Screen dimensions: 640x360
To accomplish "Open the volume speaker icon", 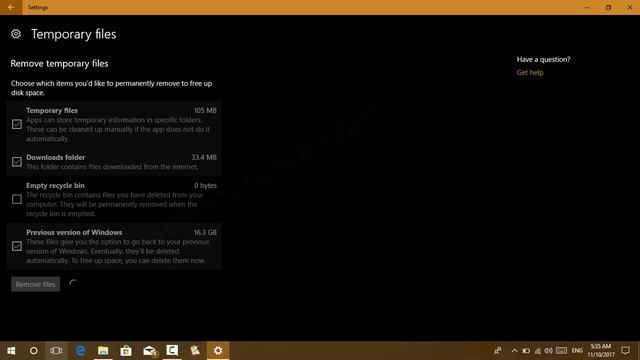I will pyautogui.click(x=549, y=351).
